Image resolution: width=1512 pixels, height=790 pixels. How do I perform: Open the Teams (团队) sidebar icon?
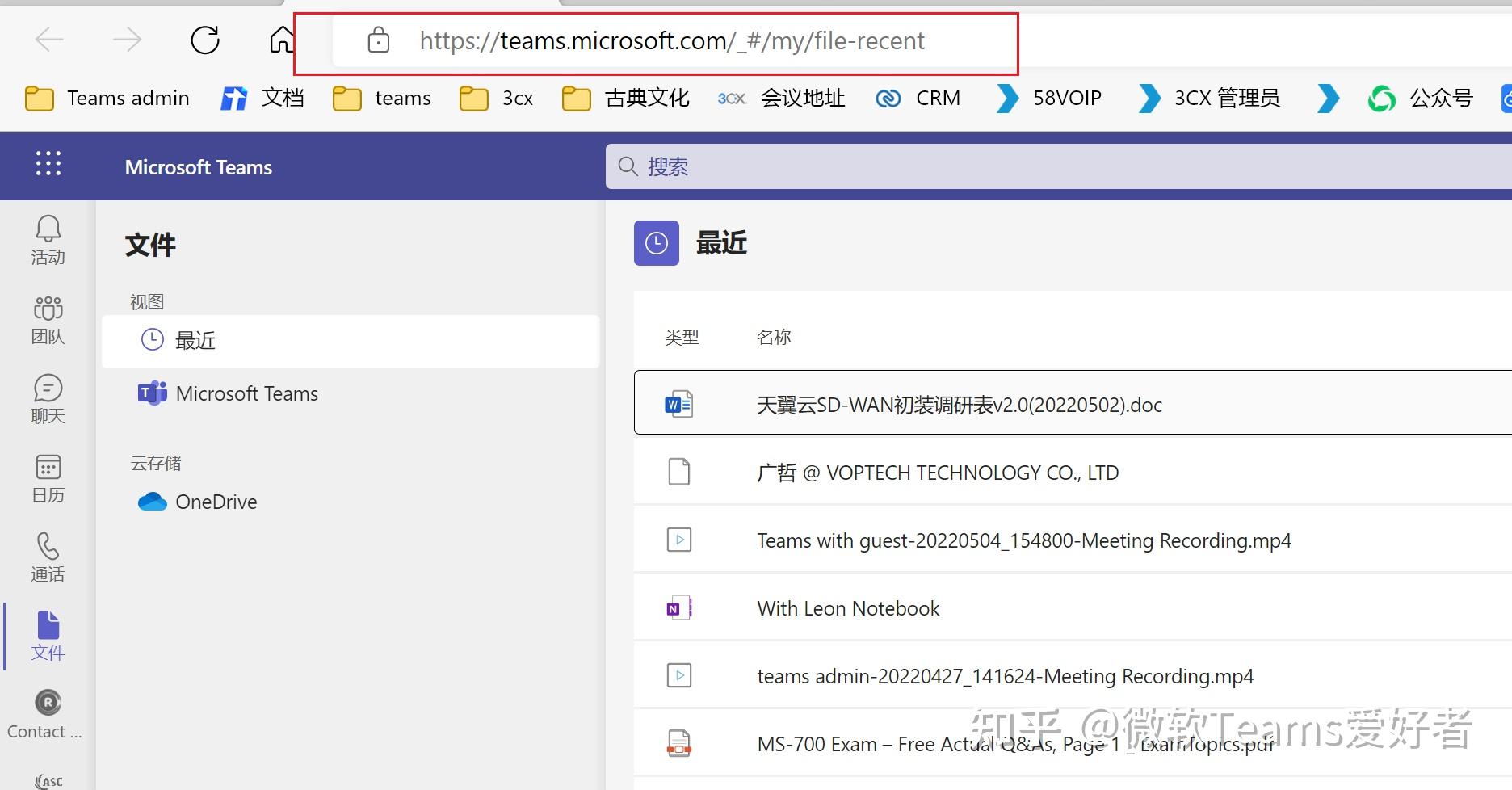click(x=48, y=317)
